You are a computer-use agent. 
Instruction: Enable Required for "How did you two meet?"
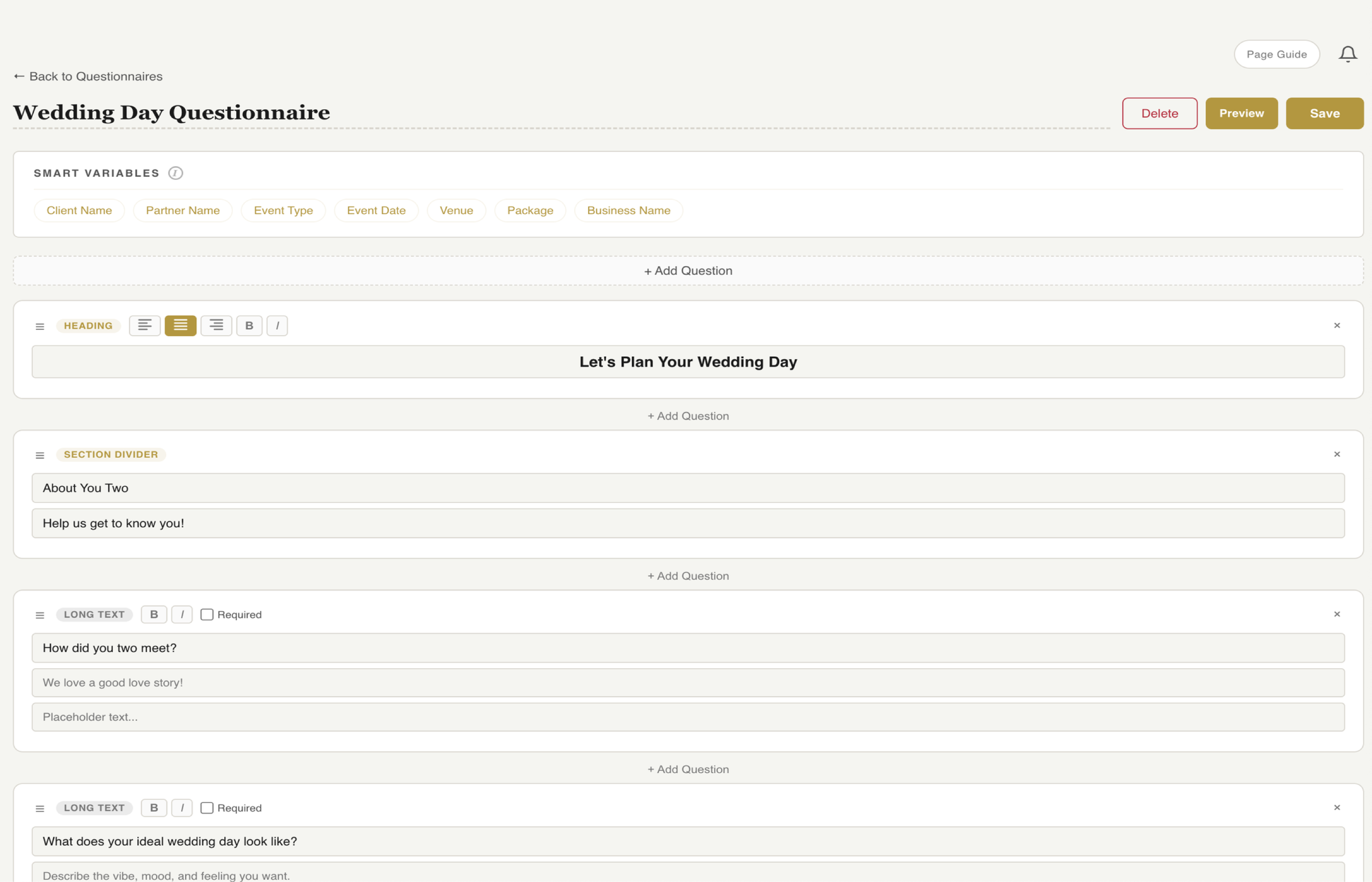tap(207, 614)
